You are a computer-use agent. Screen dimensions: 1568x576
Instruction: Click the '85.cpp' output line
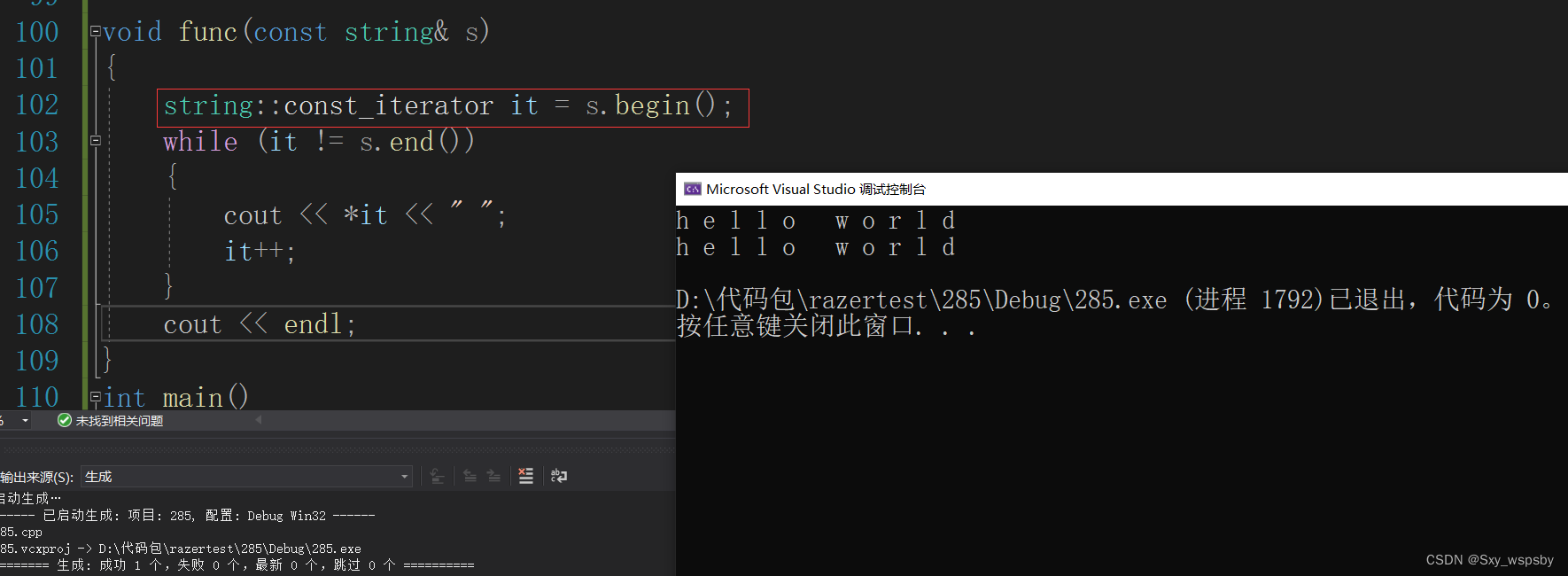pos(21,533)
